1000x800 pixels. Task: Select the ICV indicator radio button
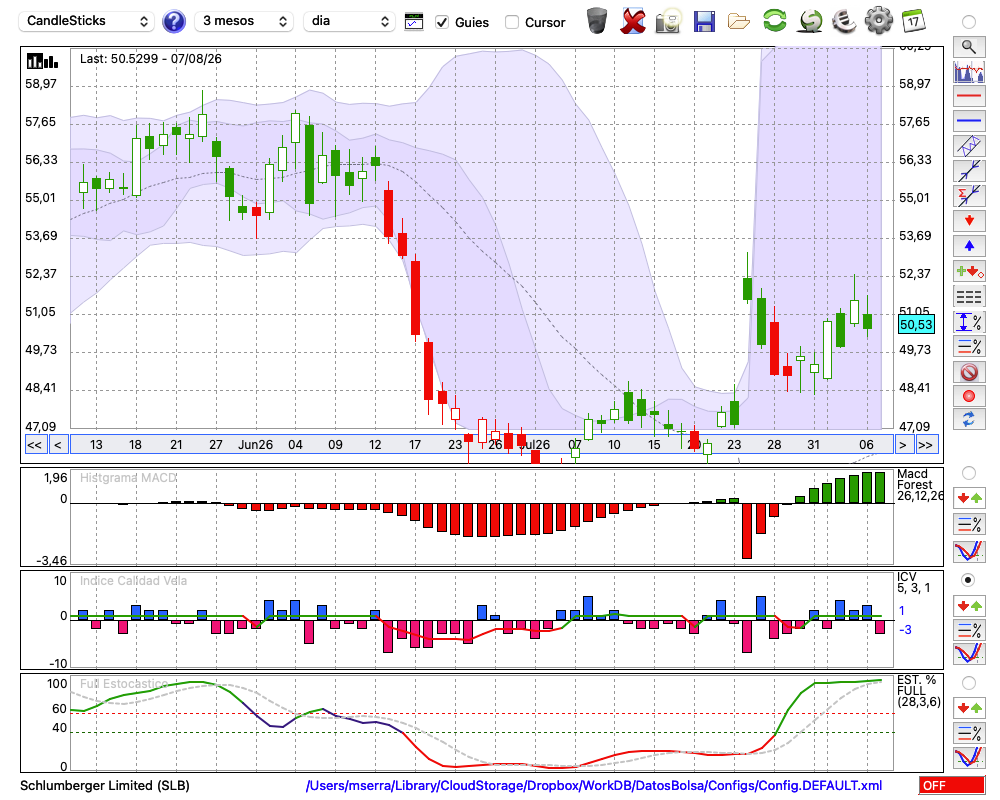tap(968, 580)
